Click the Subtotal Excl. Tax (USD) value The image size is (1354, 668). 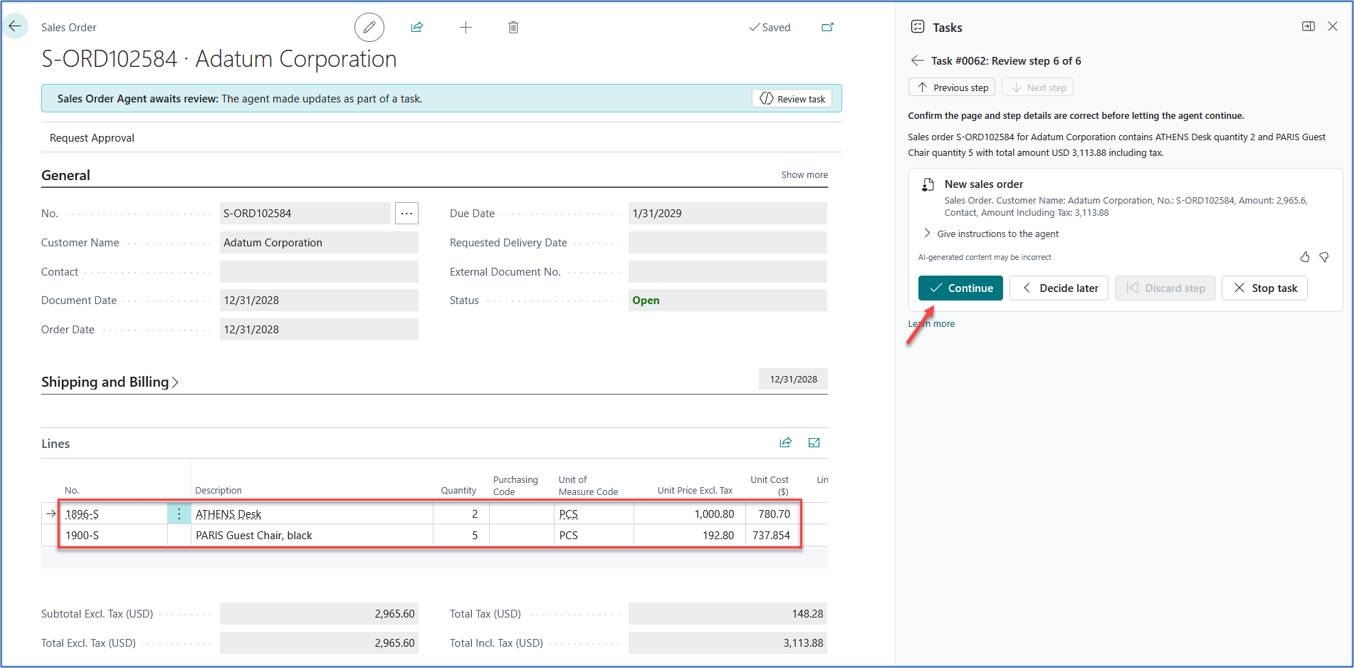319,614
